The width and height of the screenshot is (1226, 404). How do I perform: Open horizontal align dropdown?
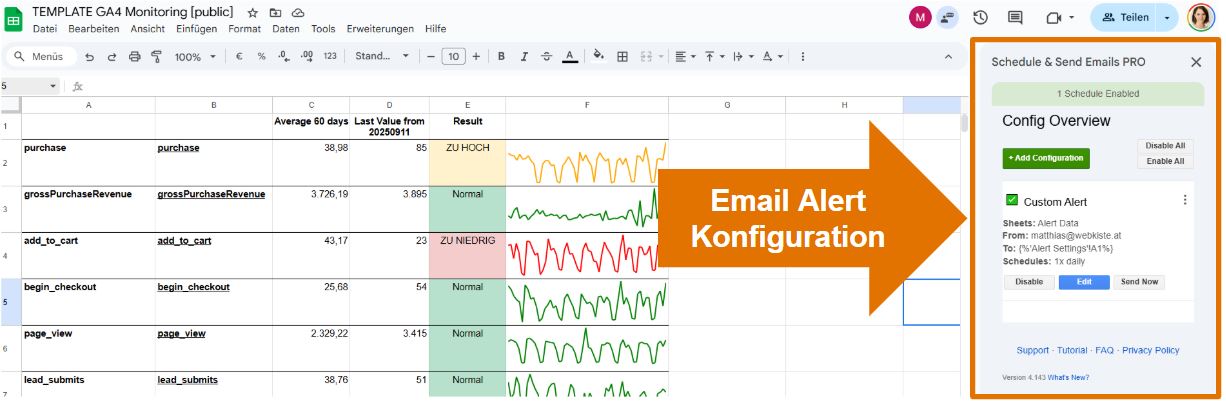685,57
